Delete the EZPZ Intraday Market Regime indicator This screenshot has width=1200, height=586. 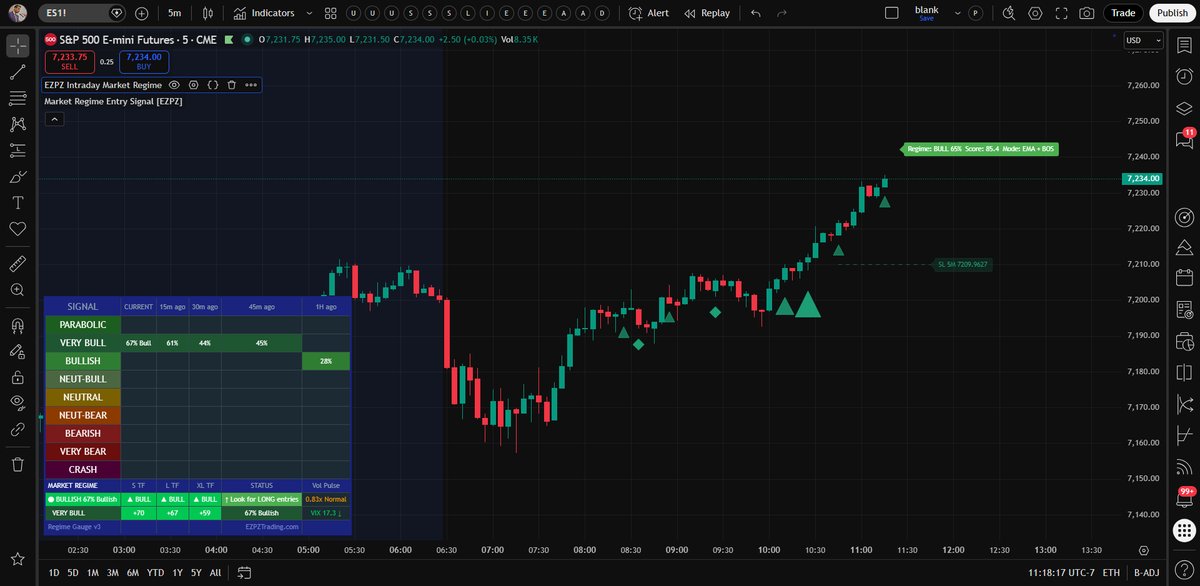[232, 85]
